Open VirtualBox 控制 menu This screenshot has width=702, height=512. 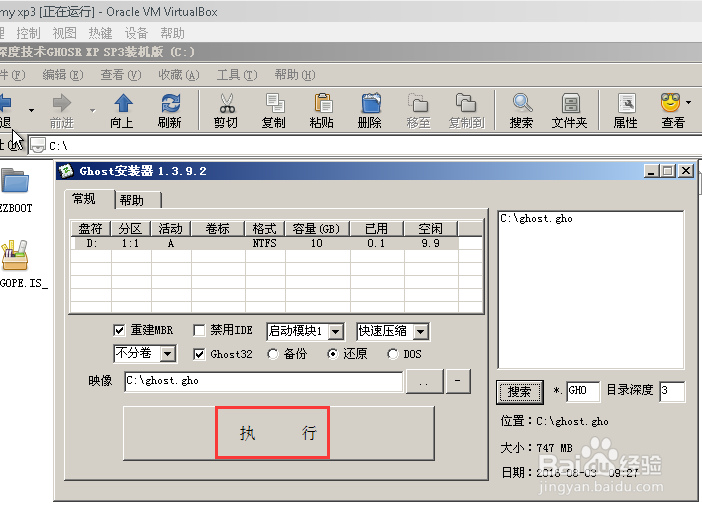(28, 33)
